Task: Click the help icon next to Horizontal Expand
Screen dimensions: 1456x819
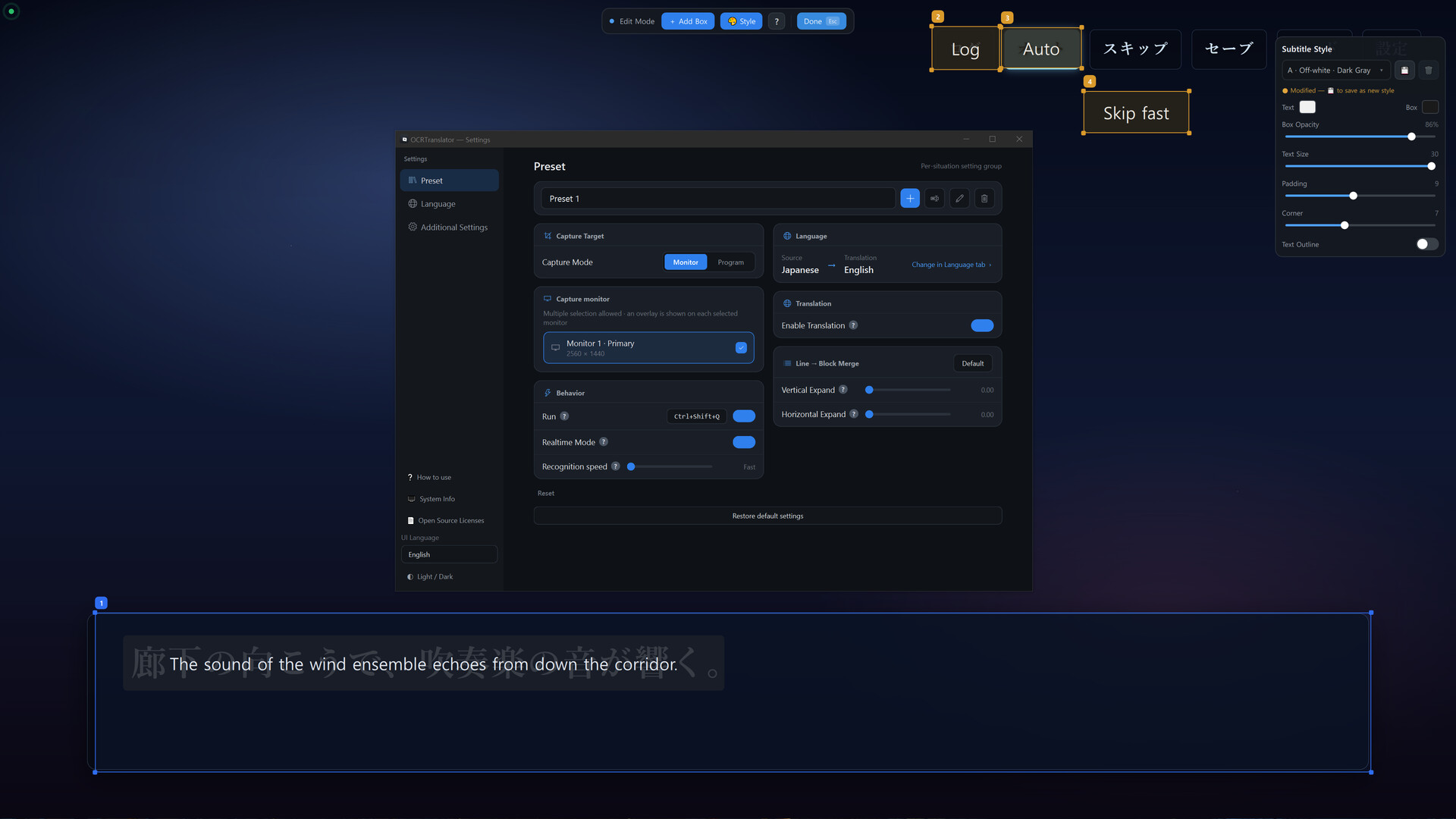Action: (x=854, y=414)
